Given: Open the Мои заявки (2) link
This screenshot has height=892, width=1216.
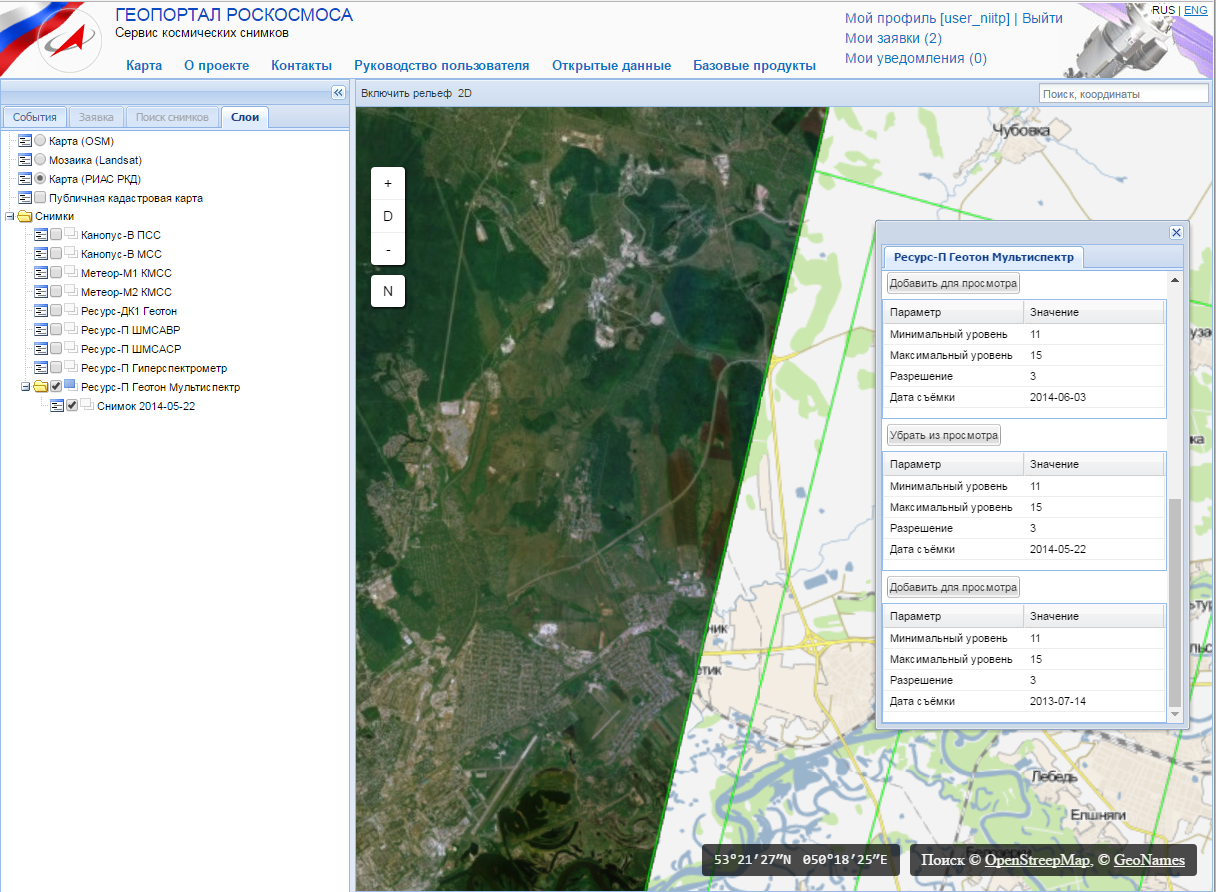Looking at the screenshot, I should [893, 38].
